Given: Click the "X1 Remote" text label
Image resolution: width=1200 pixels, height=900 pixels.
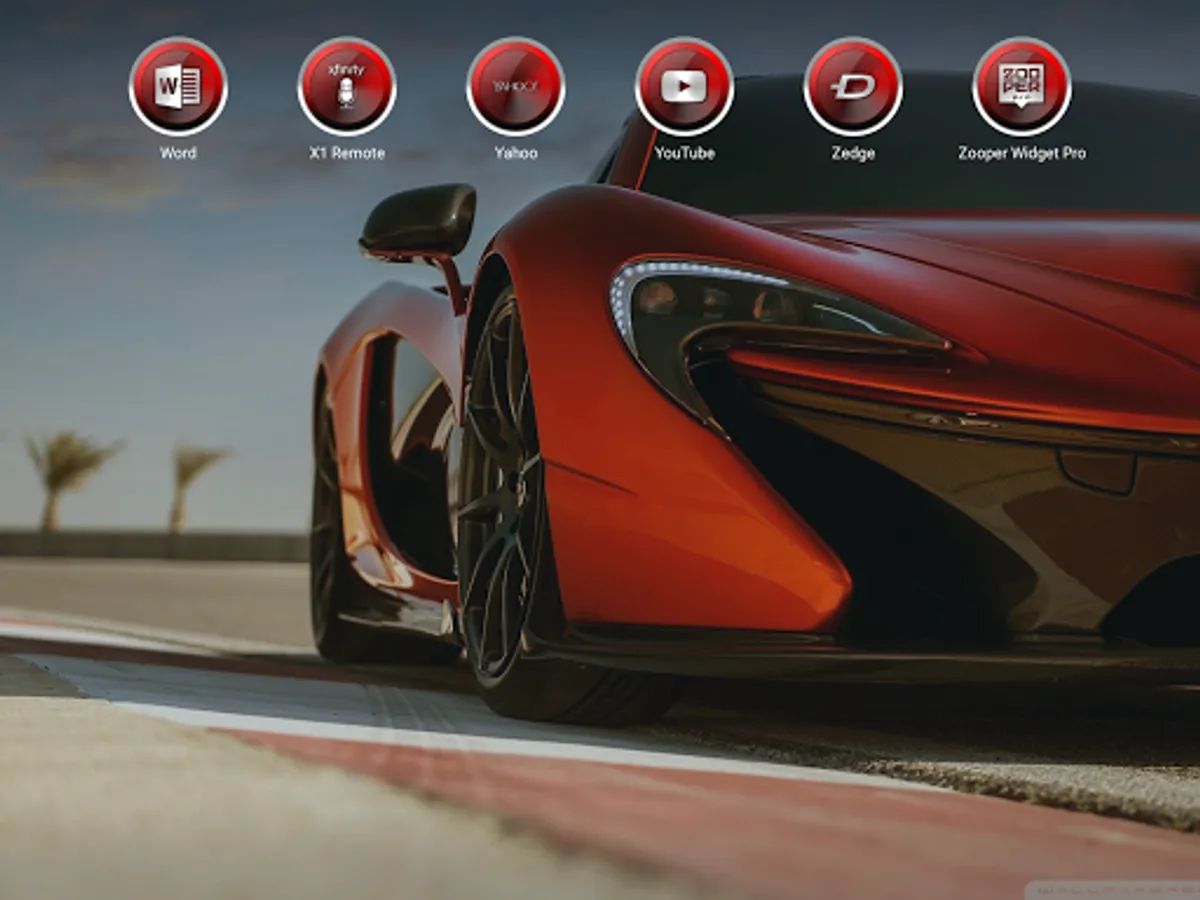Looking at the screenshot, I should coord(347,153).
